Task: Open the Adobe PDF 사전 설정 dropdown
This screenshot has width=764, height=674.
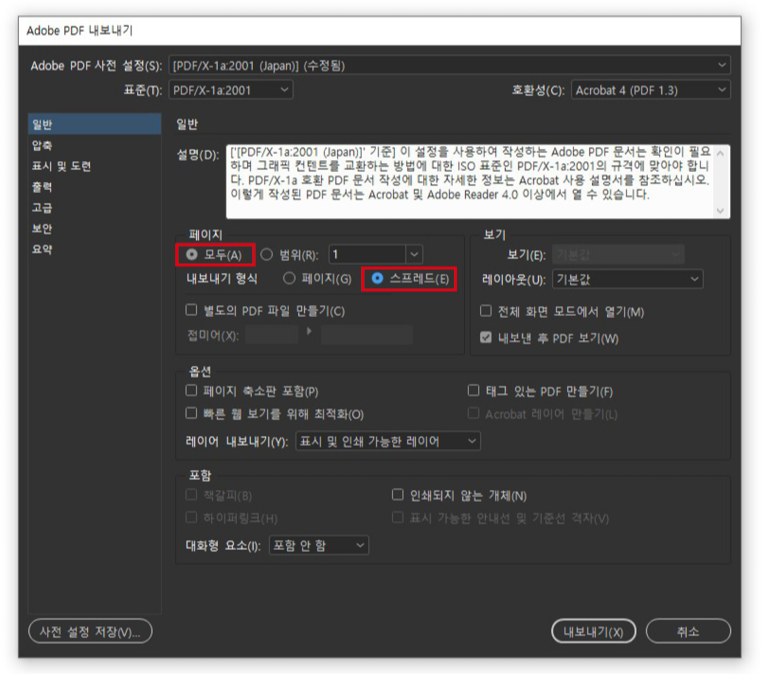Action: [x=449, y=65]
